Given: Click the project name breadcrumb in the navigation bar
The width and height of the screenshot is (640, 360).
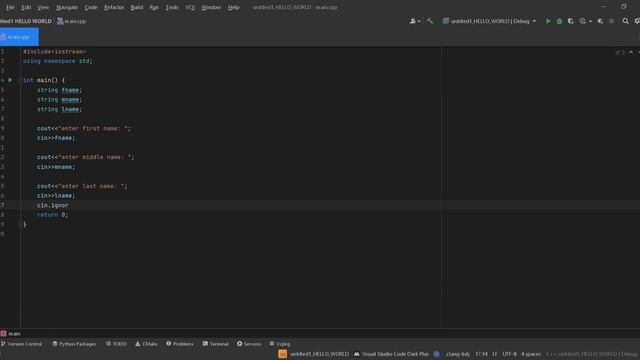Looking at the screenshot, I should (x=26, y=21).
